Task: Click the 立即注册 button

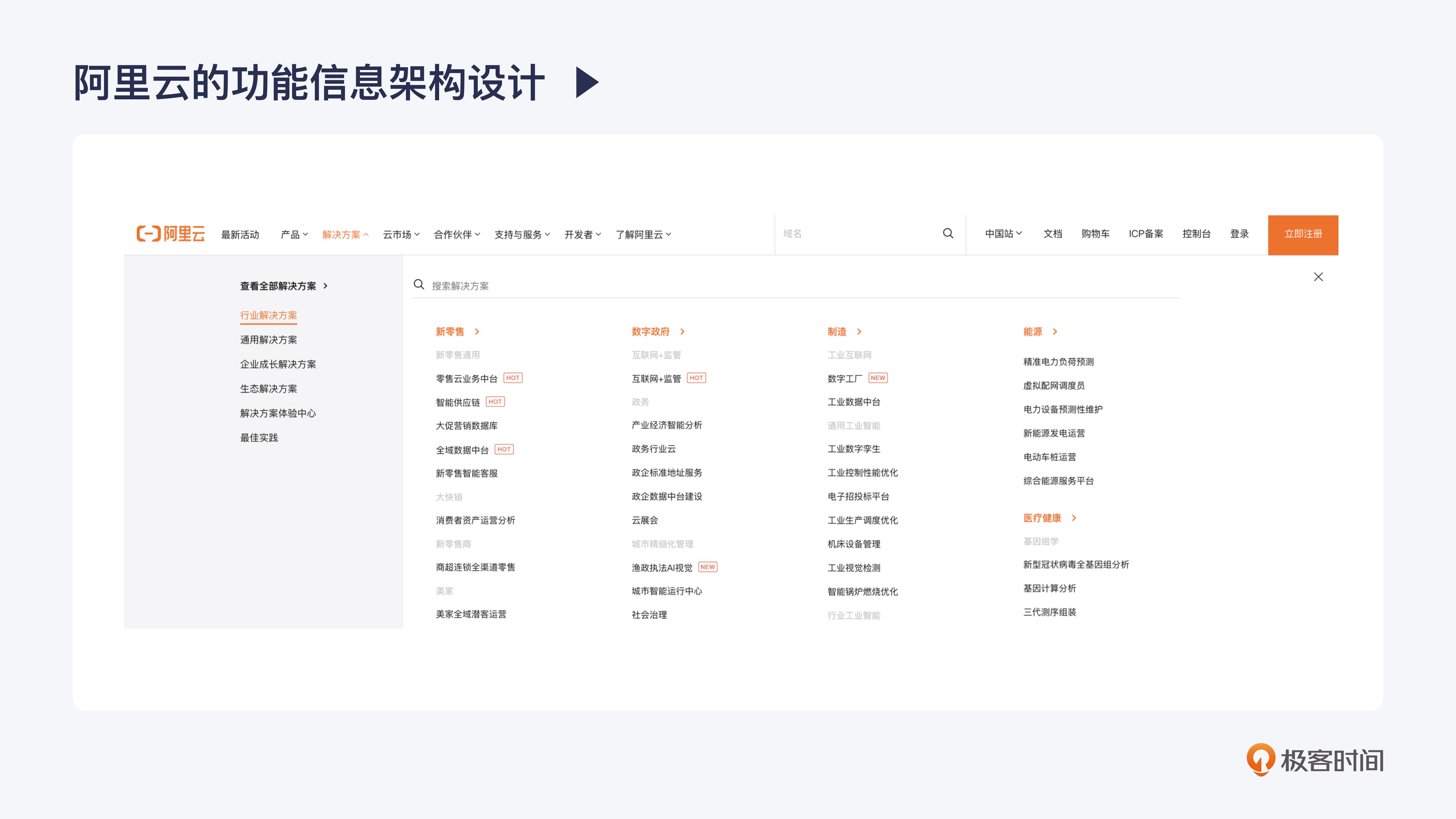Action: click(x=1303, y=235)
